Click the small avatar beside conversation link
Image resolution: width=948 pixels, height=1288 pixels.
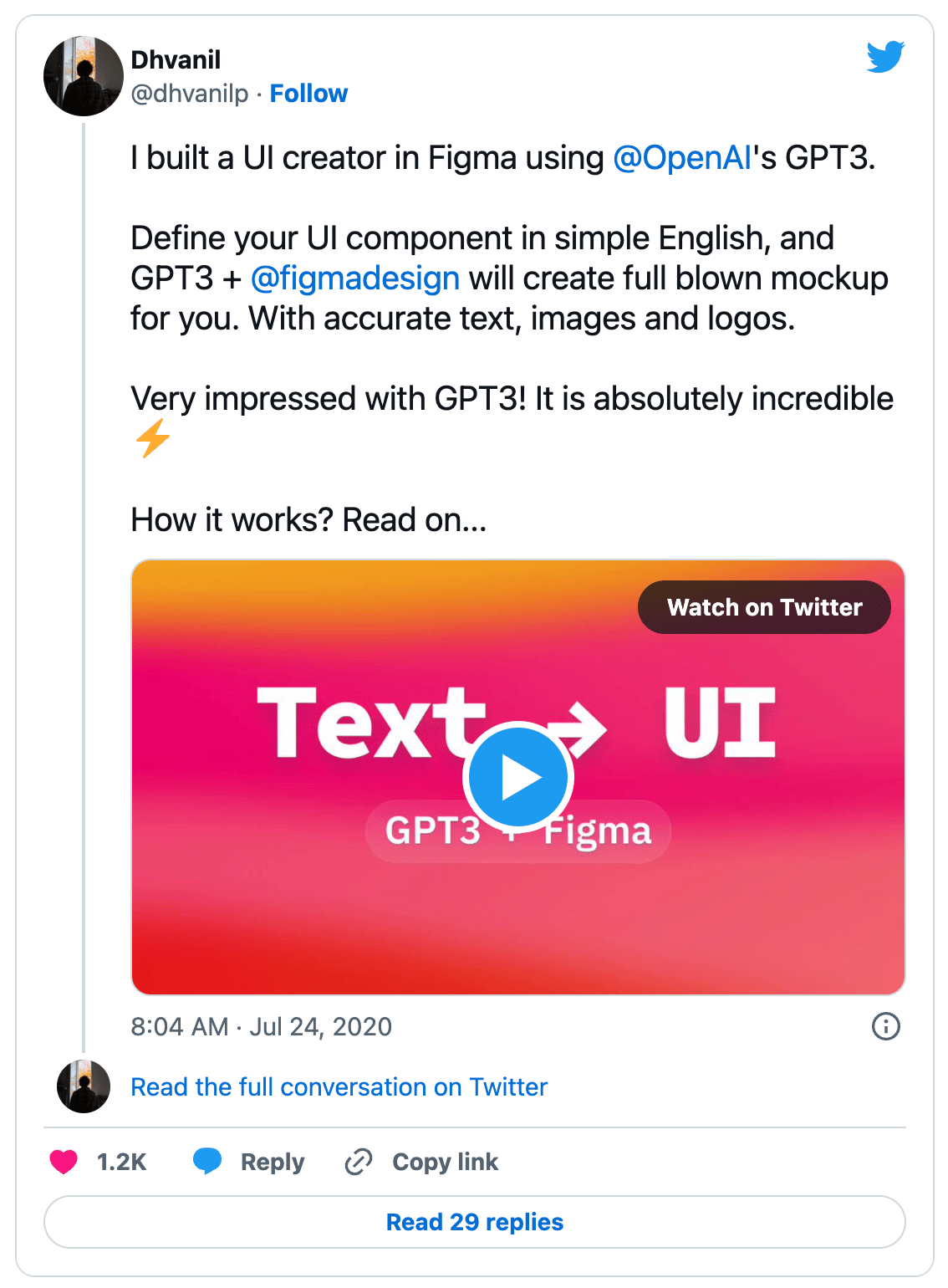click(x=84, y=1086)
